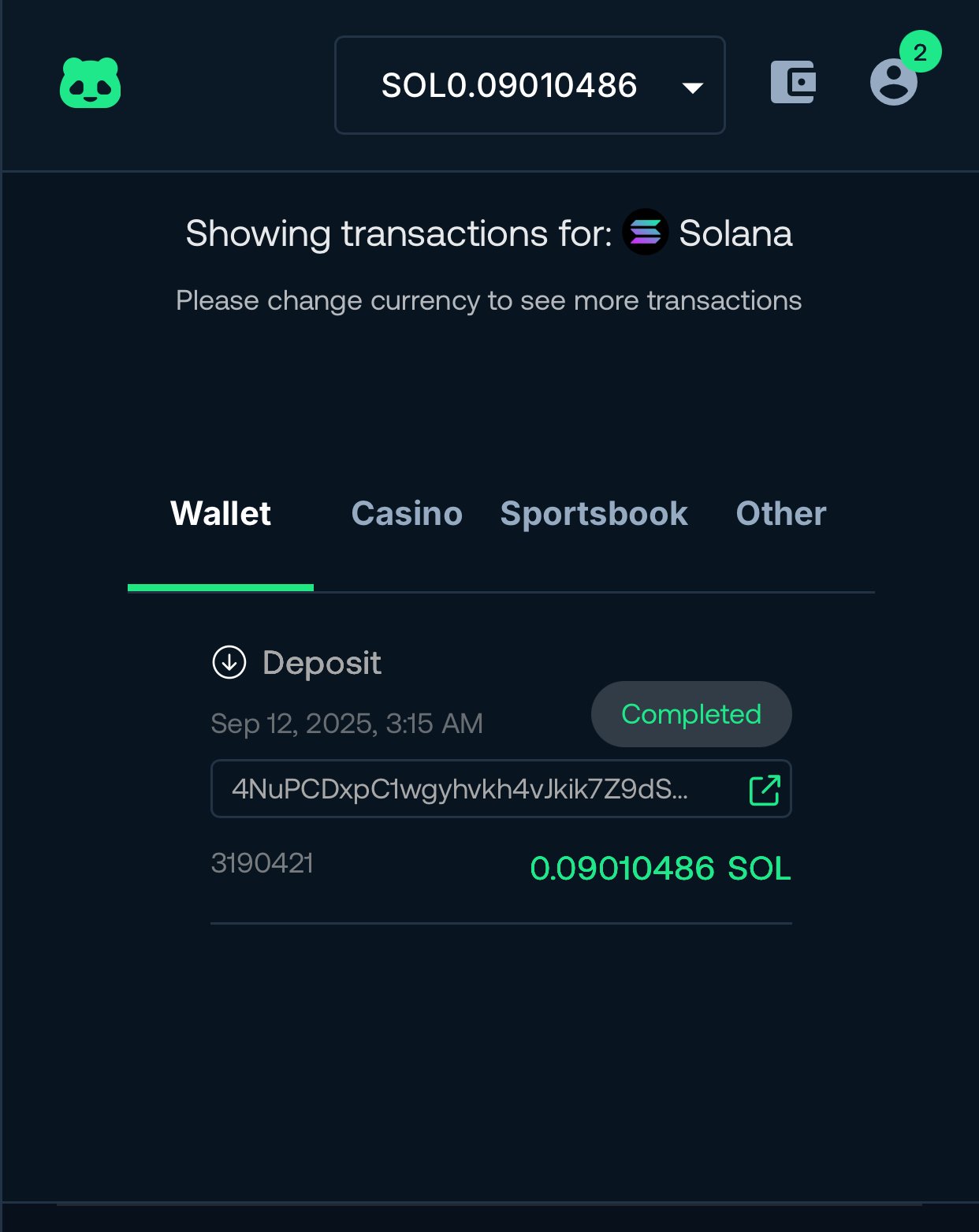This screenshot has width=979, height=1232.
Task: Click the Sep 12, 2025 timestamp
Action: click(347, 724)
